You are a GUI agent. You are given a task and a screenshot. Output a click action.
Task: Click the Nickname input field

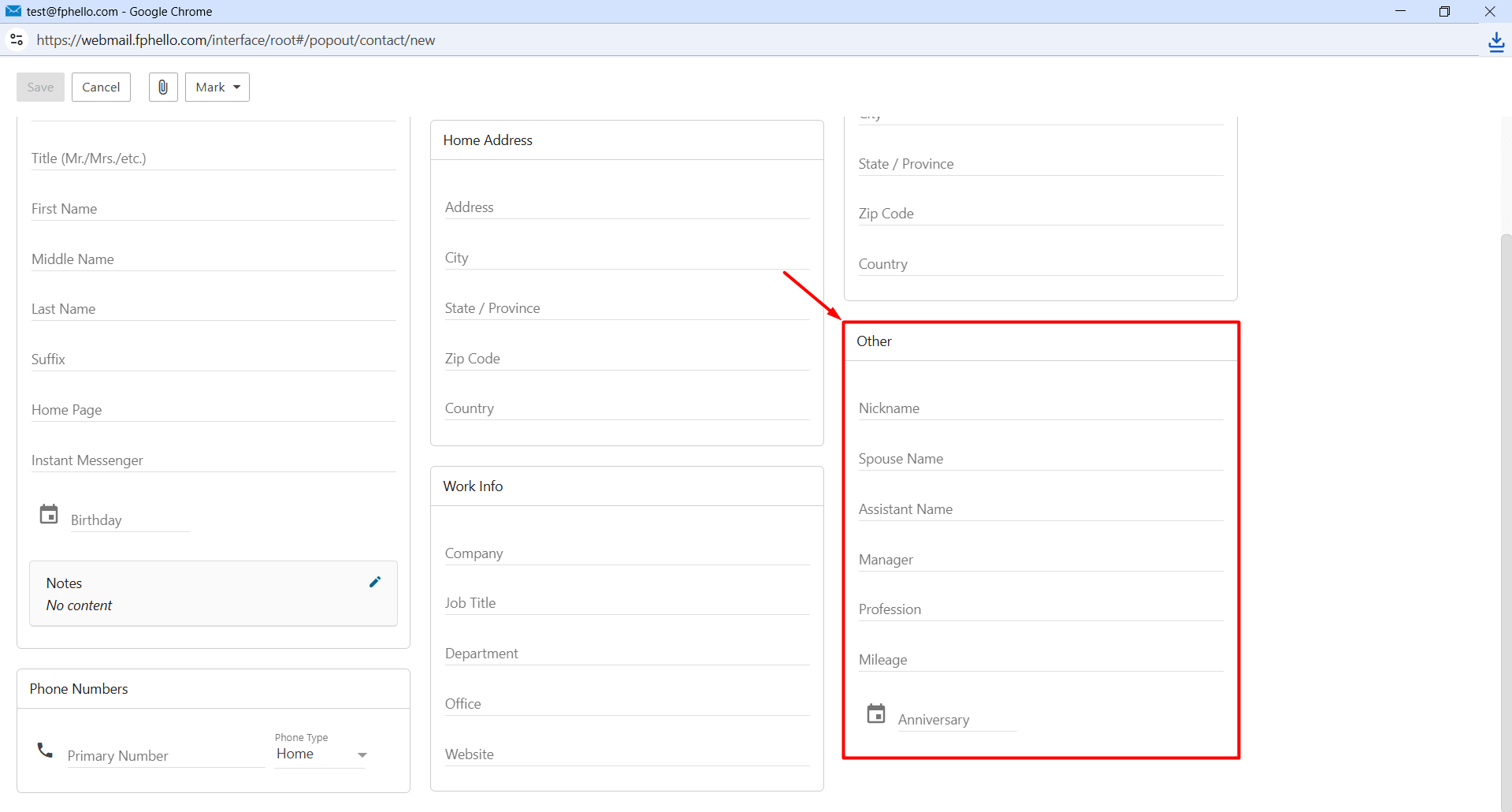click(x=1041, y=408)
